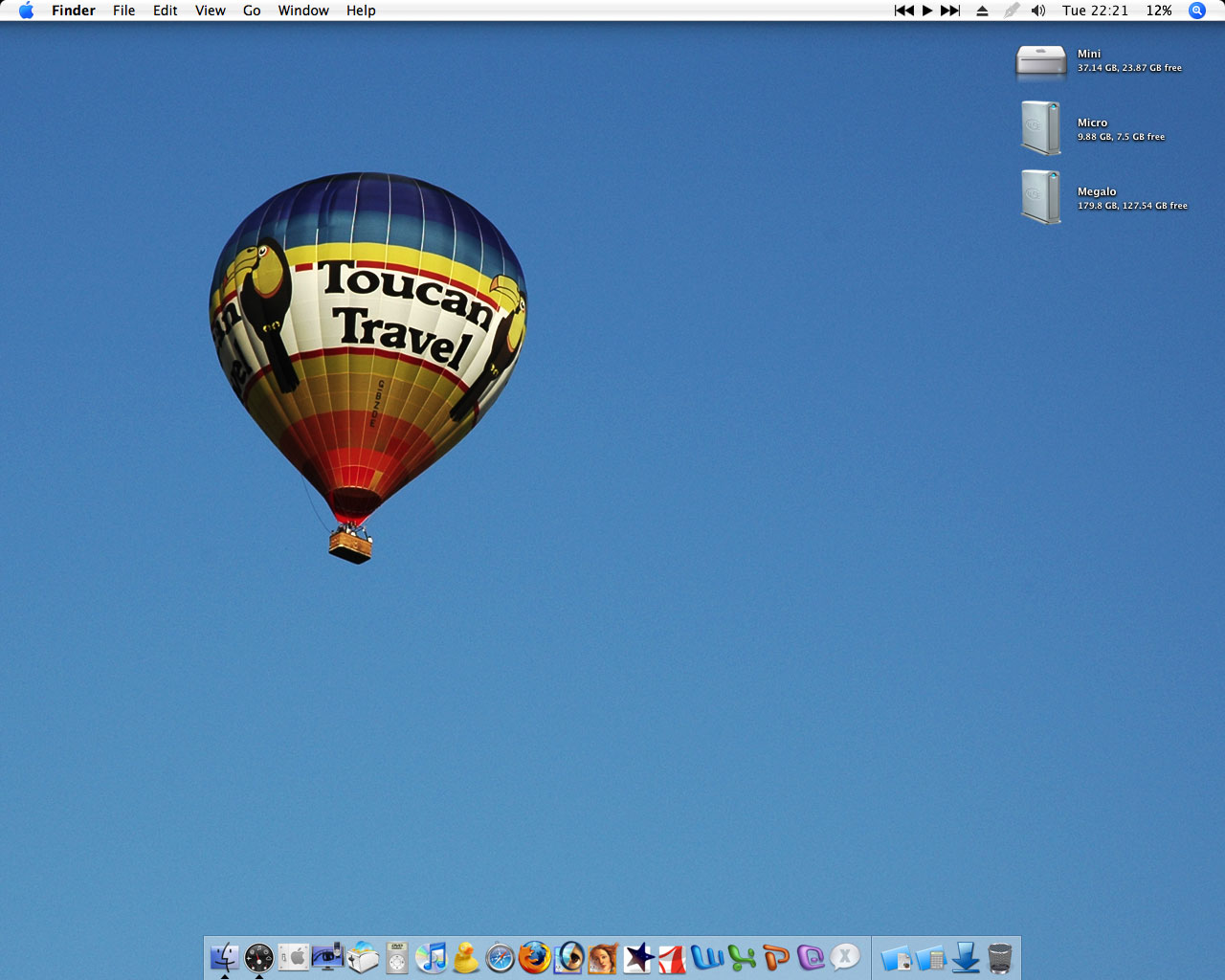Launch Dashboard from the Dock

[259, 957]
